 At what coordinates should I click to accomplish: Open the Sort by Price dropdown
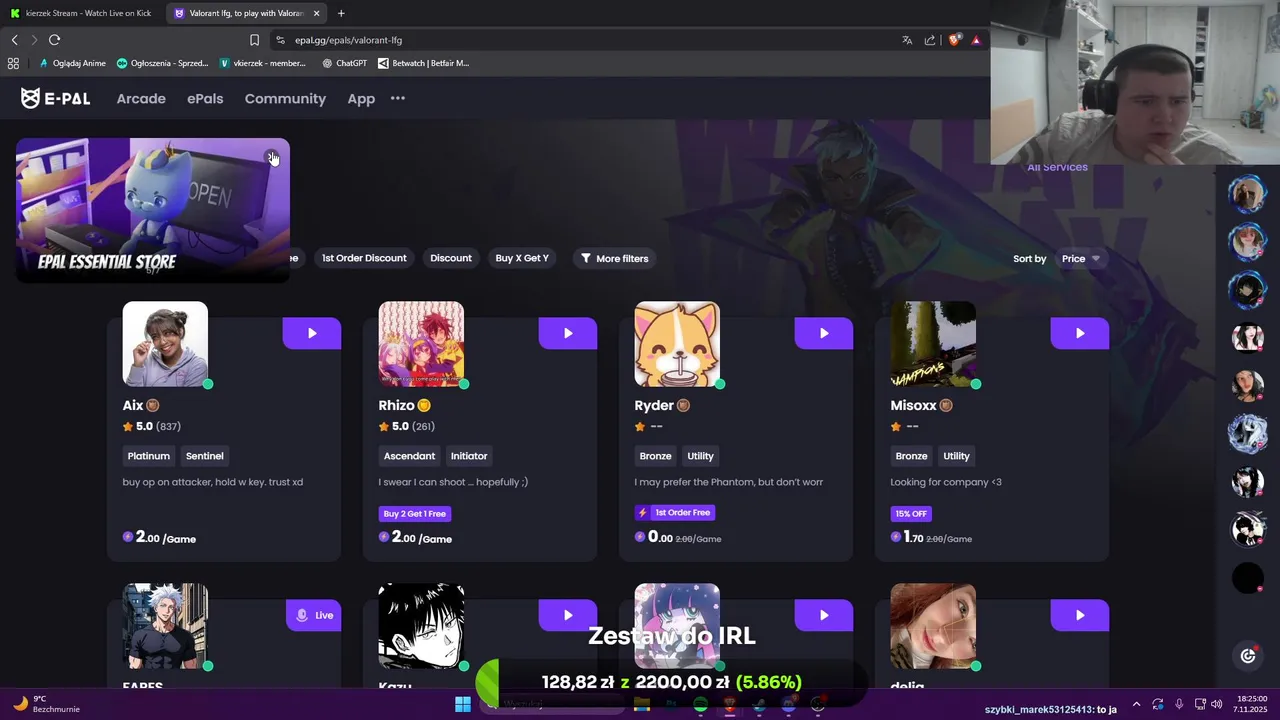pos(1080,258)
